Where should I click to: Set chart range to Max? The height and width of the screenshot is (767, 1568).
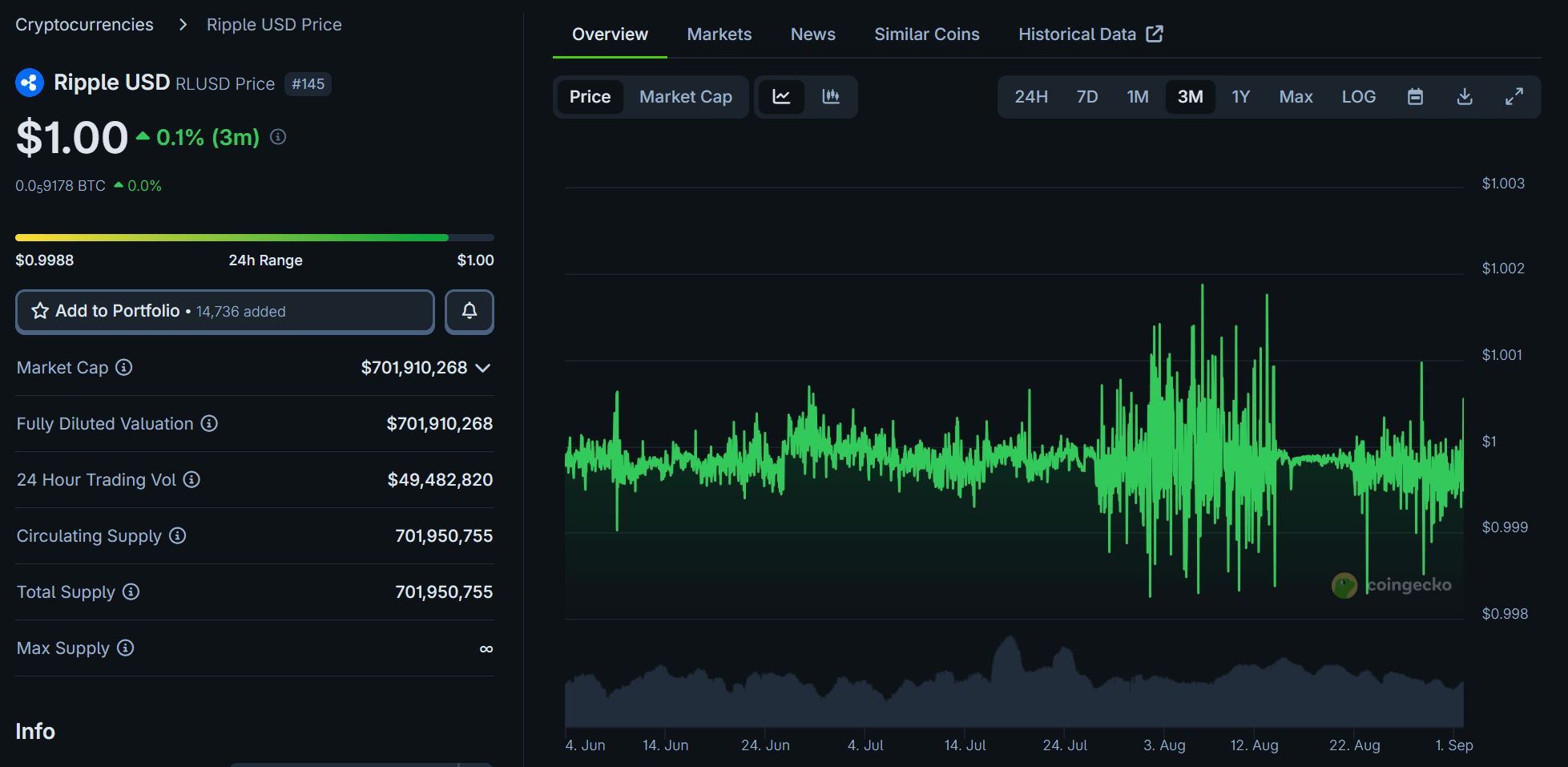click(1296, 97)
